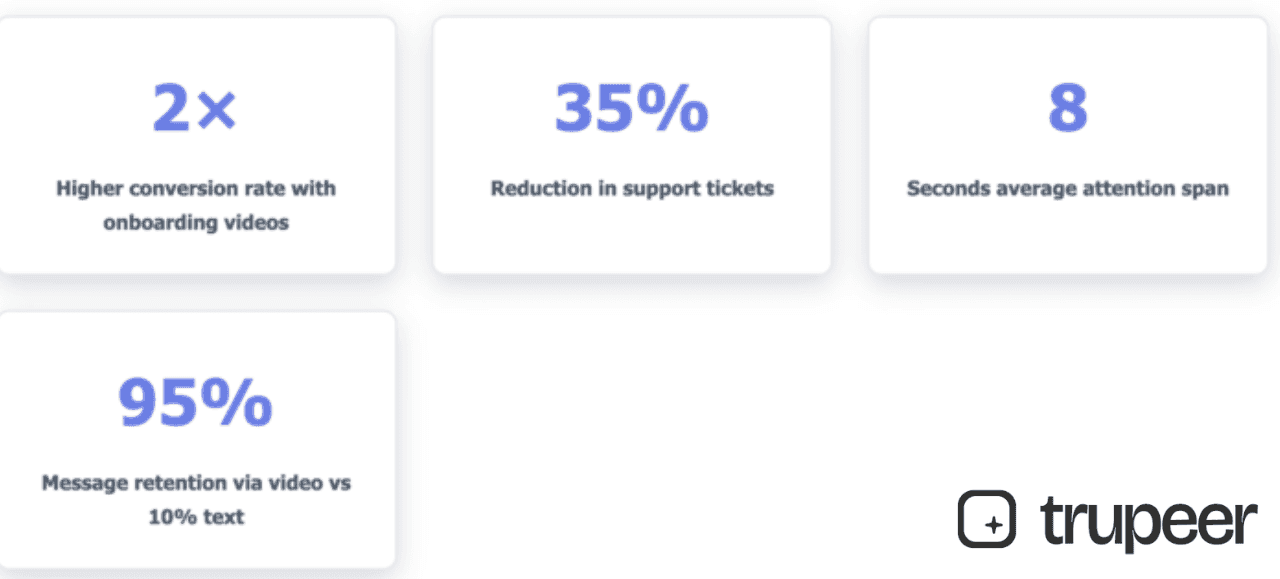Open the support tickets stat card

[x=632, y=145]
